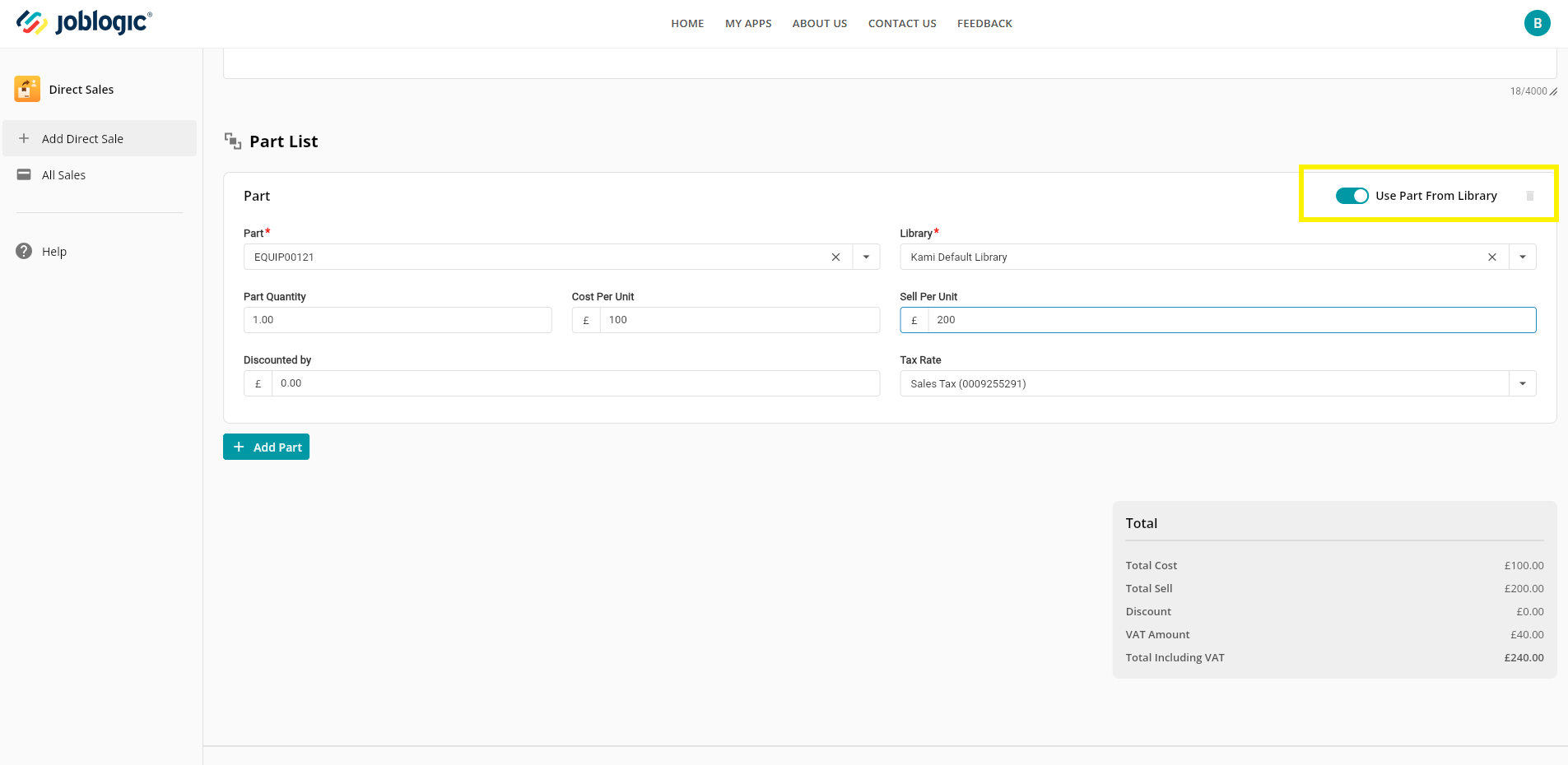Open FEEDBACK page
Image resolution: width=1568 pixels, height=765 pixels.
click(984, 23)
